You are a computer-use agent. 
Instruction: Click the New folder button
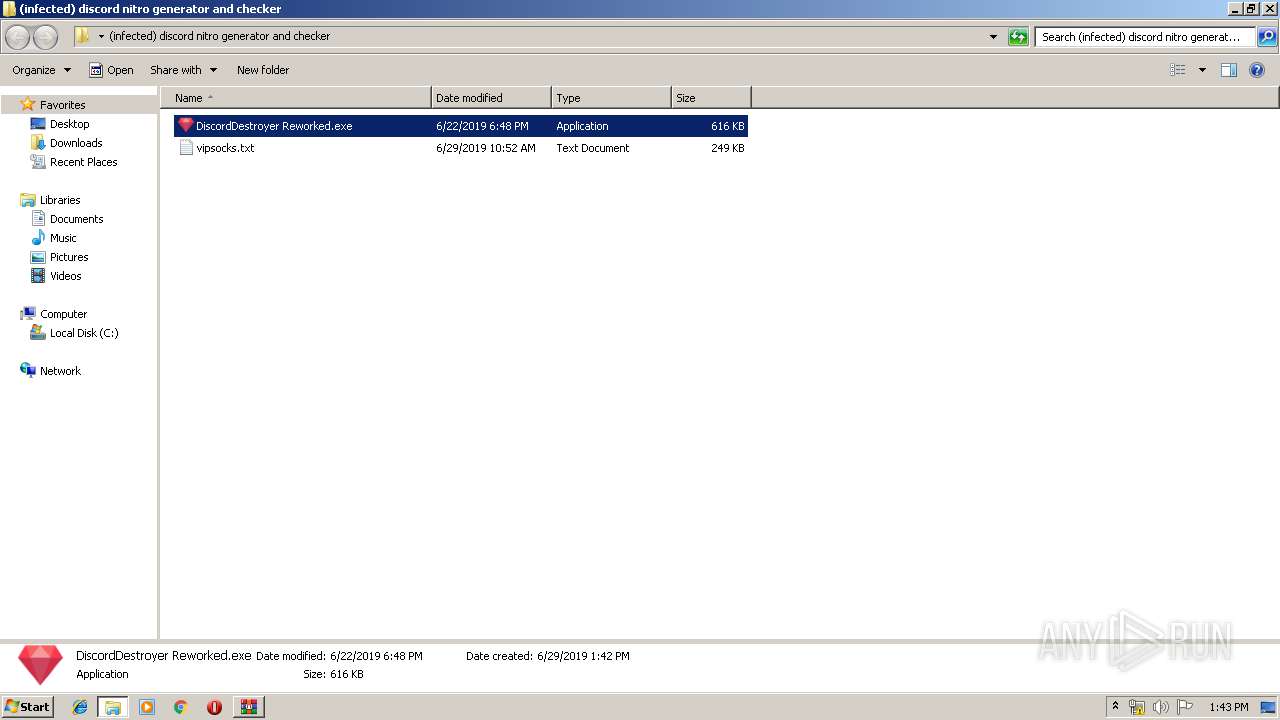point(263,70)
